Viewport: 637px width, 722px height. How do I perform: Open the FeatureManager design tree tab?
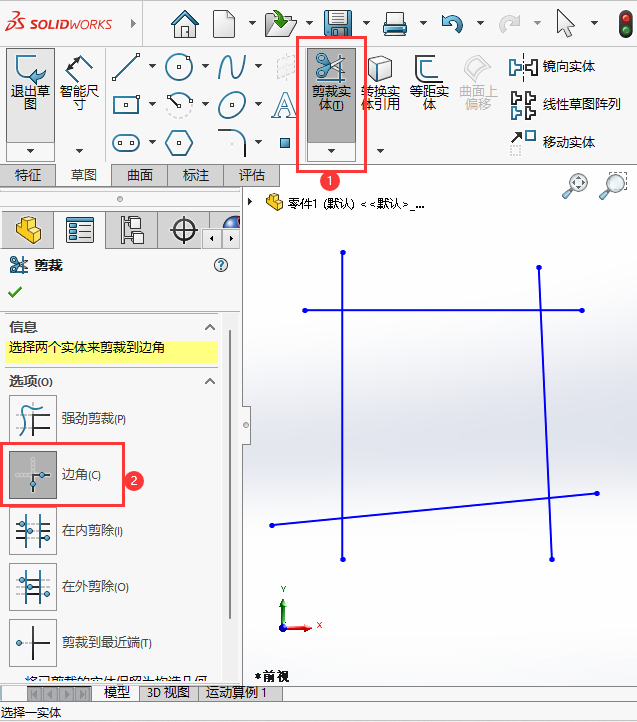[28, 230]
